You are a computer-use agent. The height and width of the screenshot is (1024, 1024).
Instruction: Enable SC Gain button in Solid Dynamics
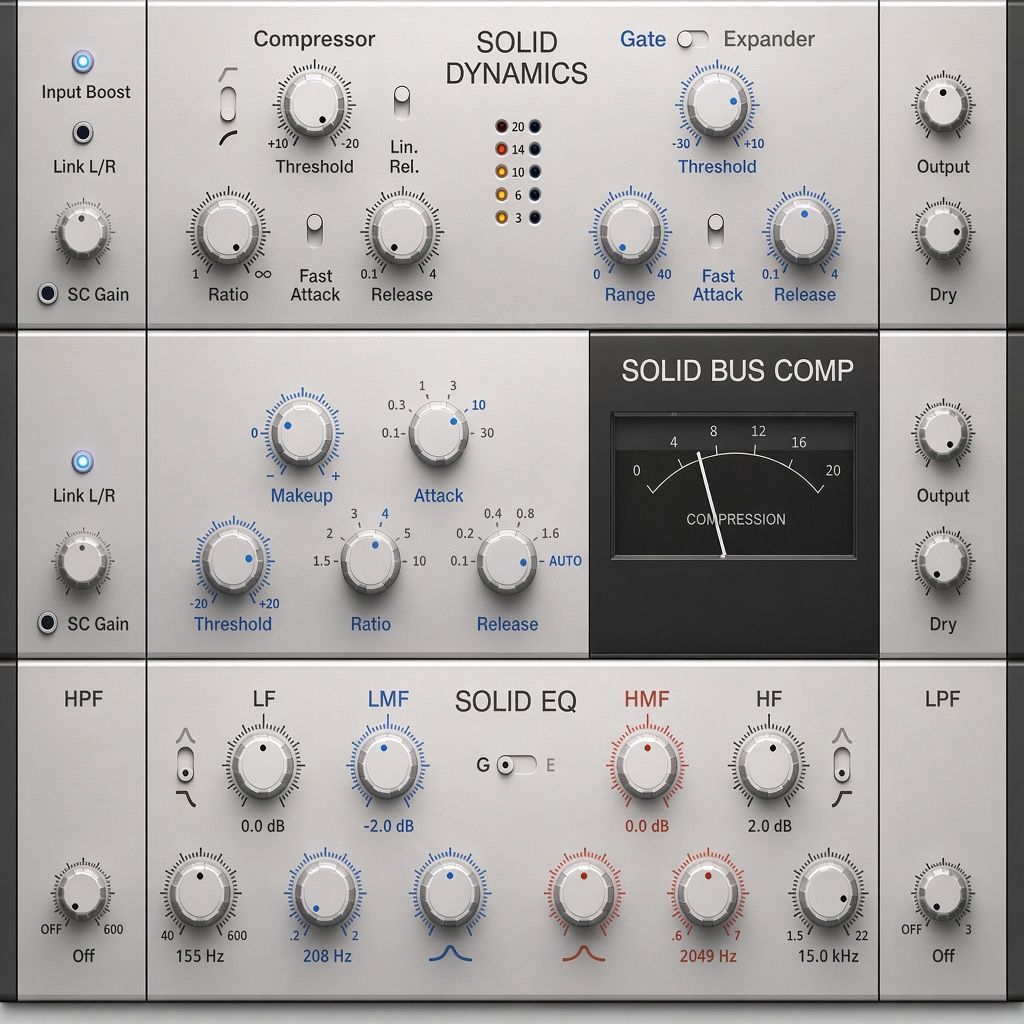tap(48, 294)
